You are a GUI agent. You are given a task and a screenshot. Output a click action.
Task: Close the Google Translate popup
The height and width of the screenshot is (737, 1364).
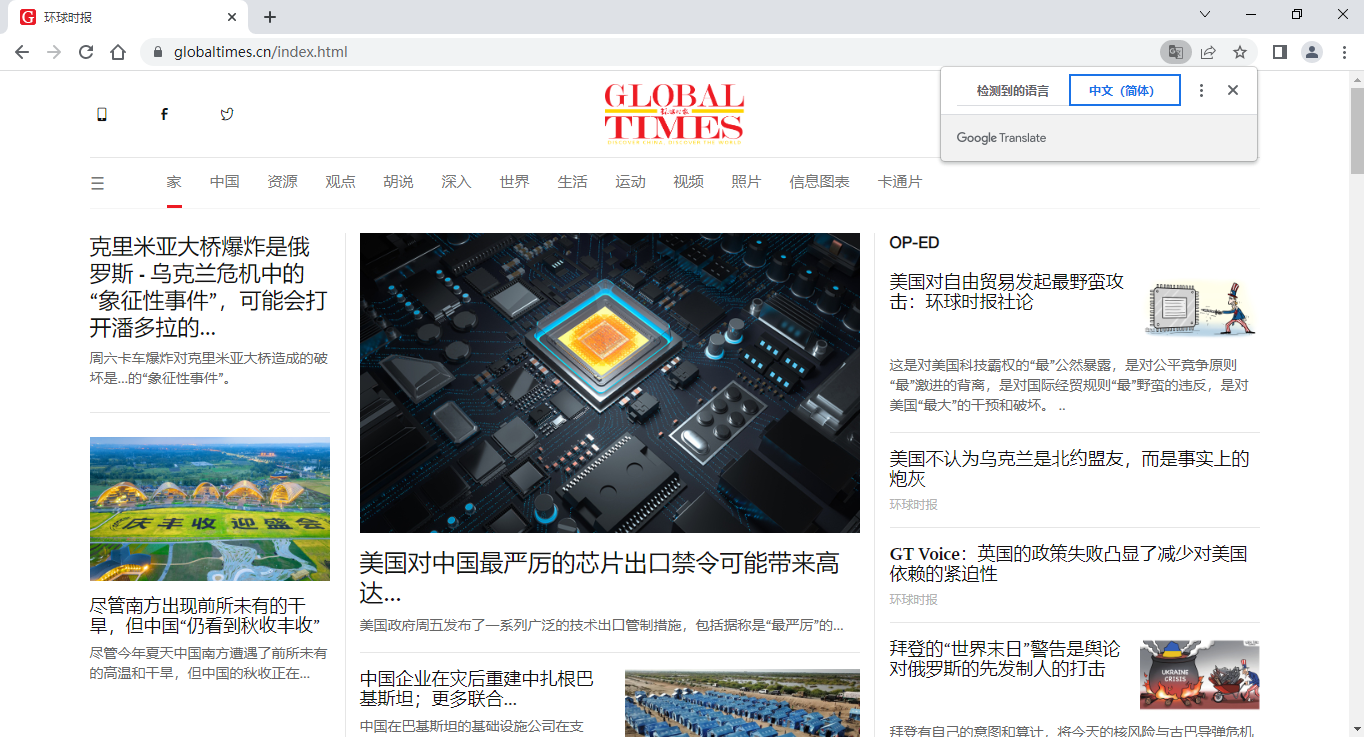click(1233, 90)
